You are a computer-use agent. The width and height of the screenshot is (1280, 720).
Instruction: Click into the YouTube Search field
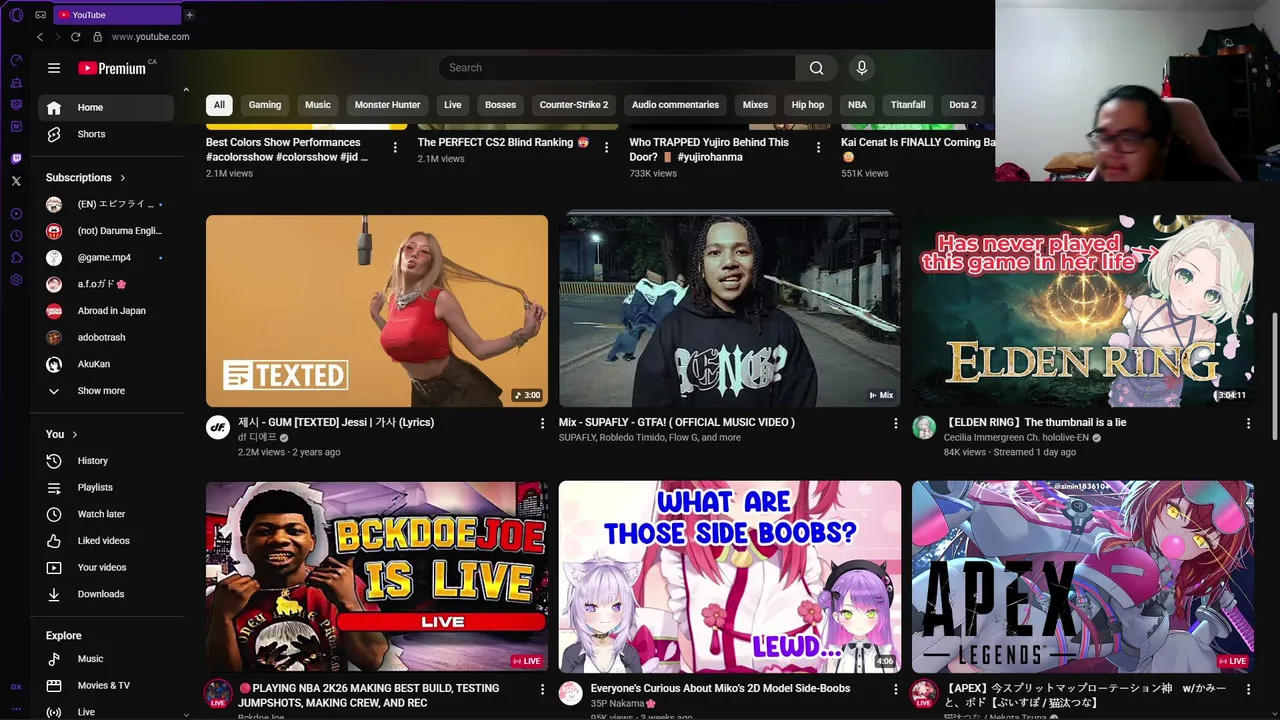pyautogui.click(x=617, y=68)
